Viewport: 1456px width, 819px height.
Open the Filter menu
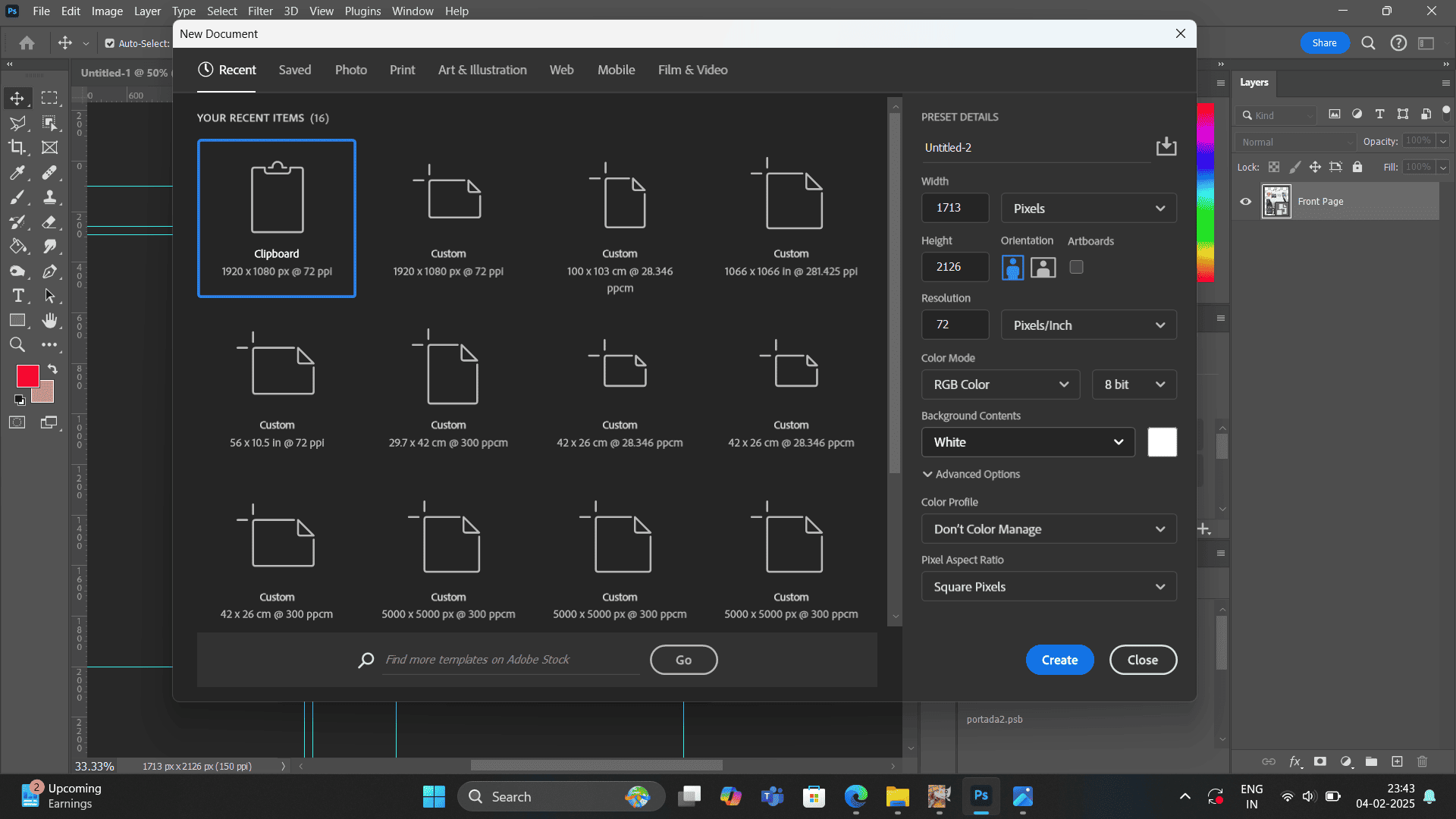[x=260, y=11]
